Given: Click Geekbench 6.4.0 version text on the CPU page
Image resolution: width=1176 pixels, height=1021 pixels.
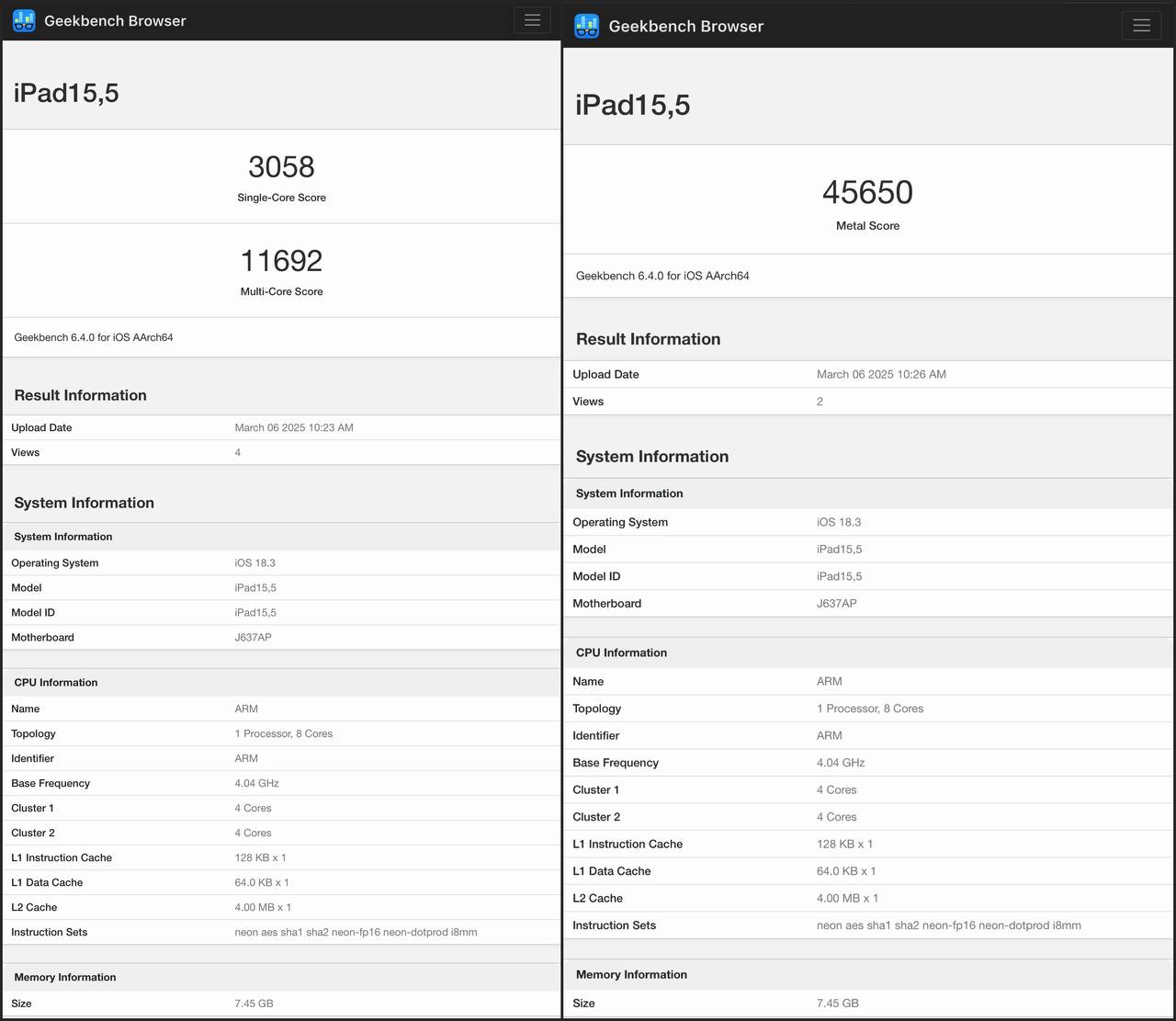Looking at the screenshot, I should [x=94, y=337].
